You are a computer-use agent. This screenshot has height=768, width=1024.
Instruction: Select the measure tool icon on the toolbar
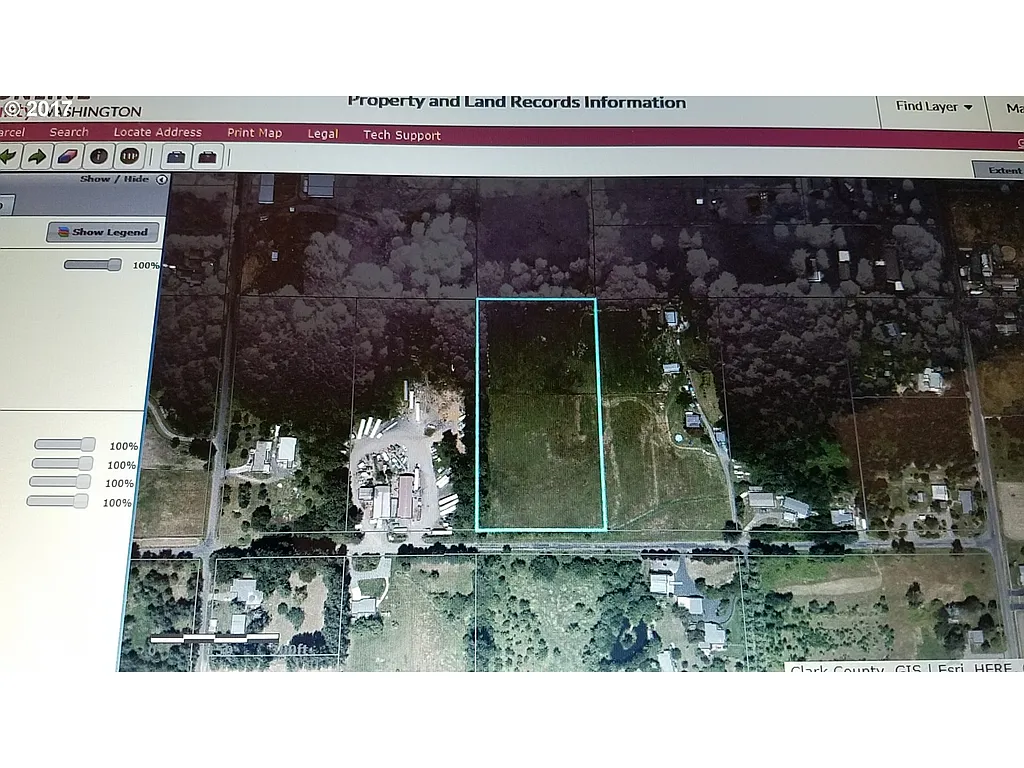(x=128, y=155)
